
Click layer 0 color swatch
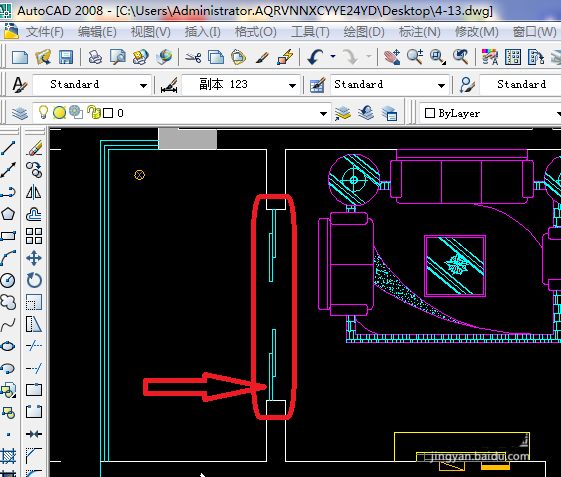[108, 113]
